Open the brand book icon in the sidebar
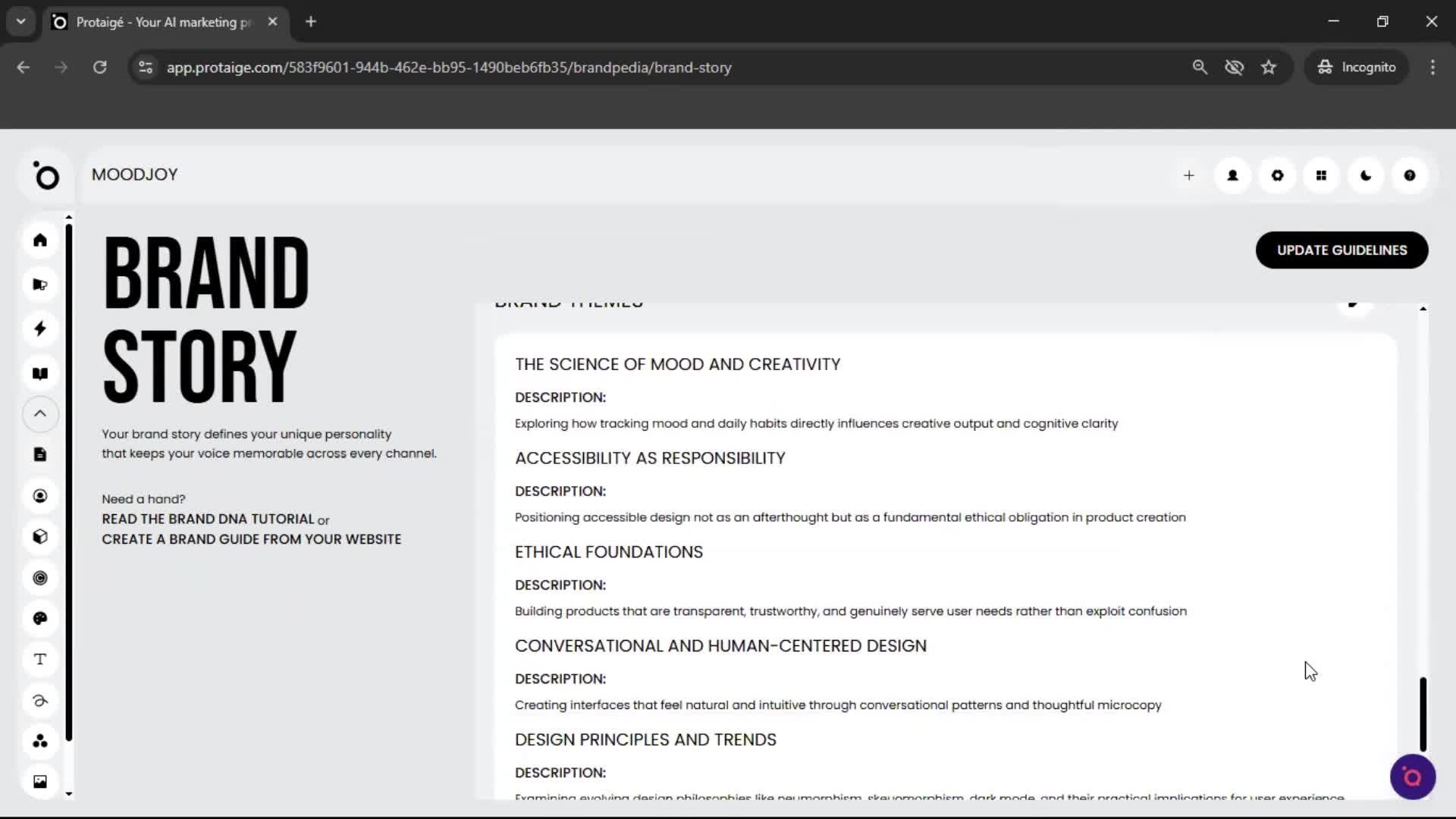 click(40, 373)
